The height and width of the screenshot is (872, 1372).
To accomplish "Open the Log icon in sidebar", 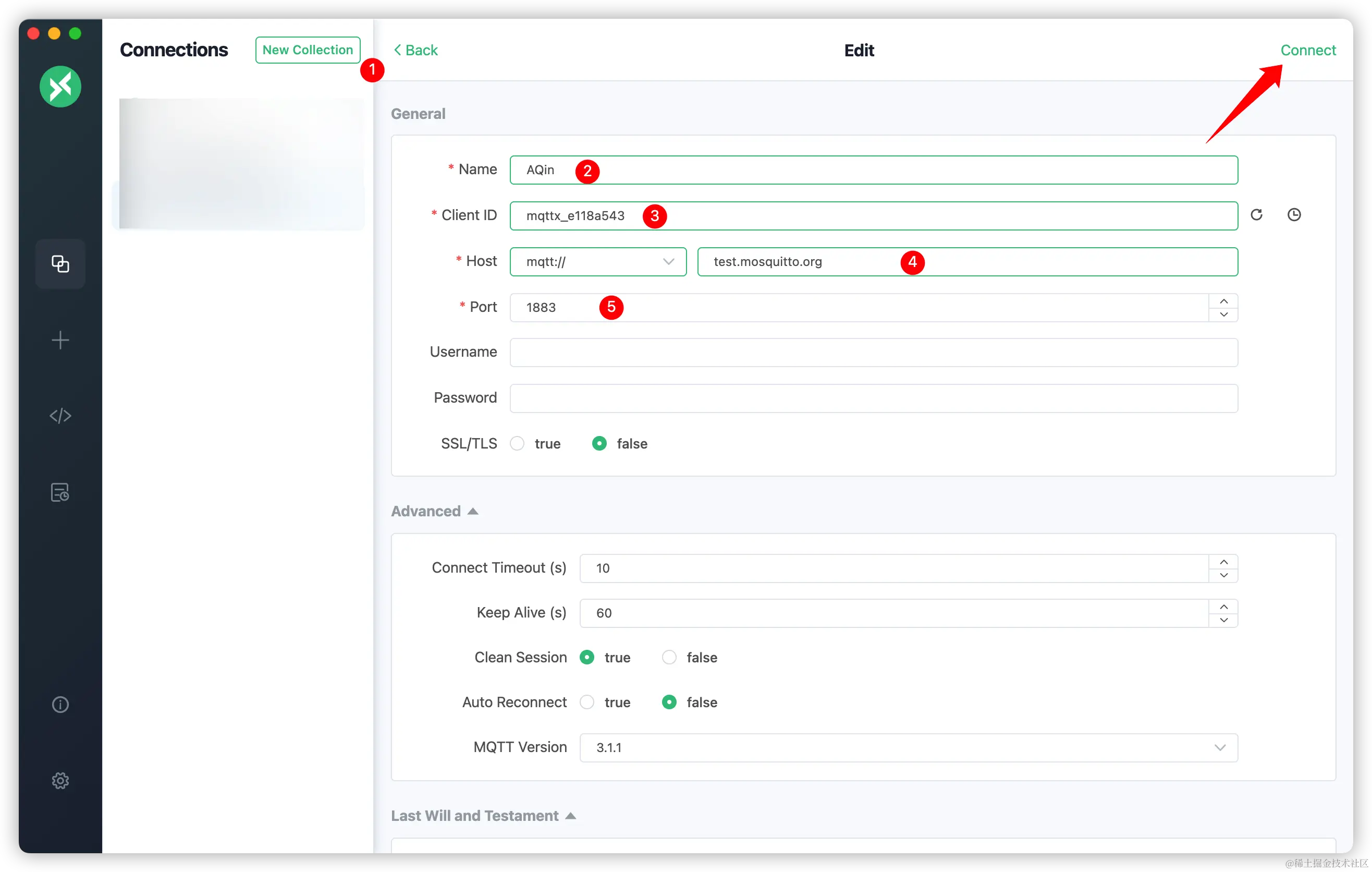I will pos(60,492).
